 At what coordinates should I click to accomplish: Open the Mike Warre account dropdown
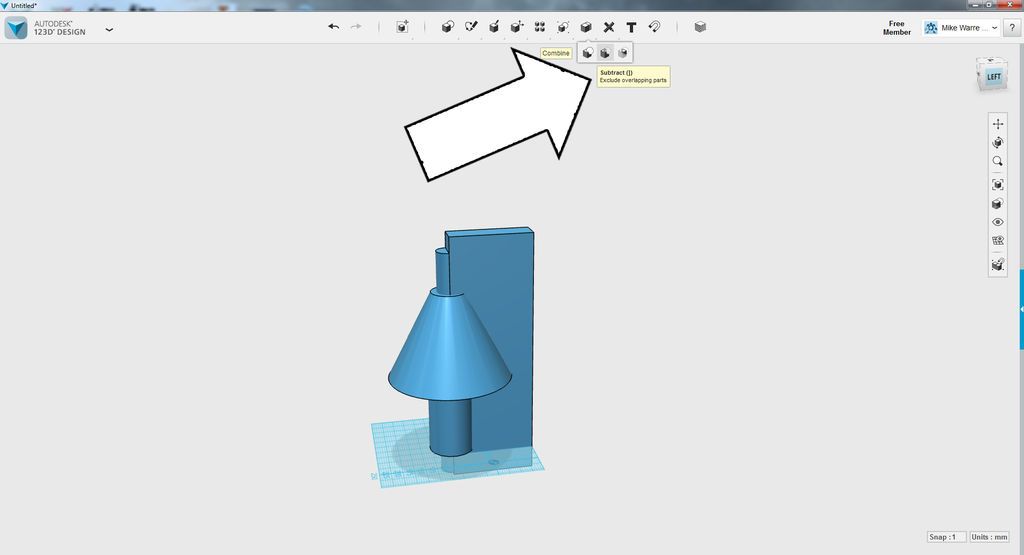click(961, 27)
